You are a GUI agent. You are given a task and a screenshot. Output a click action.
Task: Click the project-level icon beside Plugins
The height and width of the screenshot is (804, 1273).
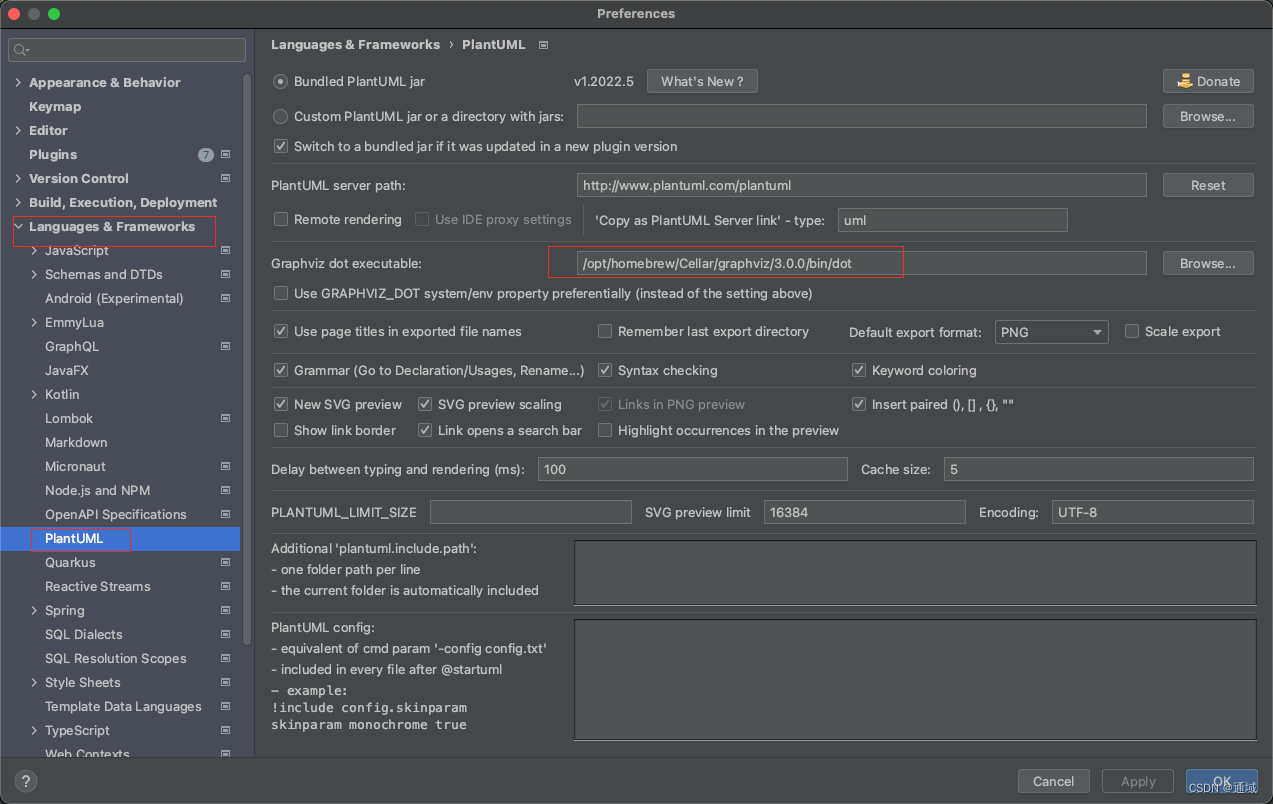tap(225, 154)
